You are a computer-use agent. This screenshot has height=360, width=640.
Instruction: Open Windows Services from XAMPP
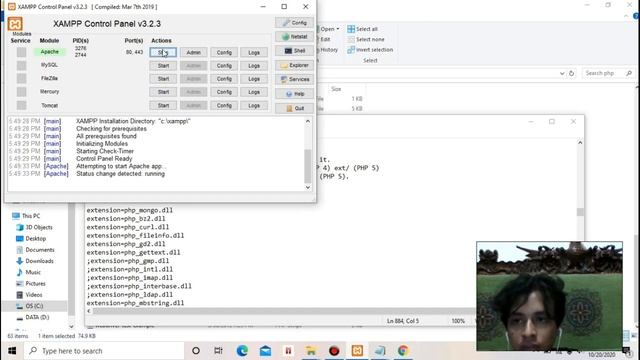click(294, 79)
